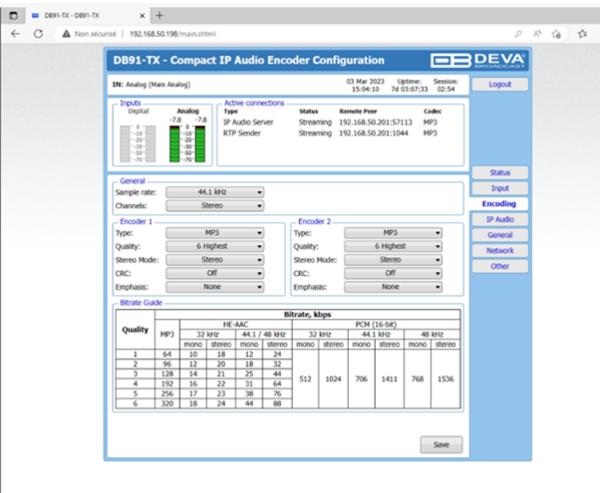The image size is (600, 493).
Task: Click the IN: Analog (Main Analog) text
Action: click(151, 85)
